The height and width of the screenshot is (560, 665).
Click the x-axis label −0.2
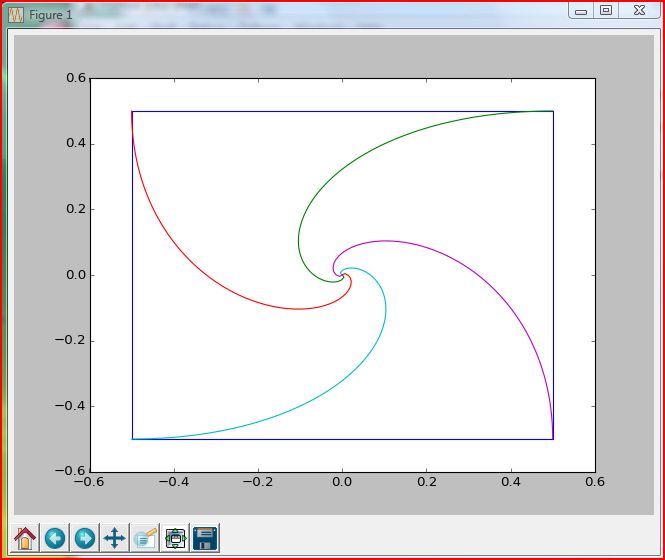(257, 482)
